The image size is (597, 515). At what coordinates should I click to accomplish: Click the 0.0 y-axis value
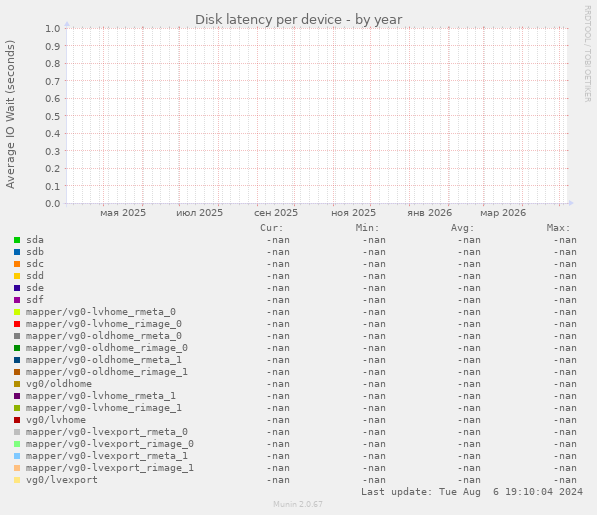tap(53, 204)
